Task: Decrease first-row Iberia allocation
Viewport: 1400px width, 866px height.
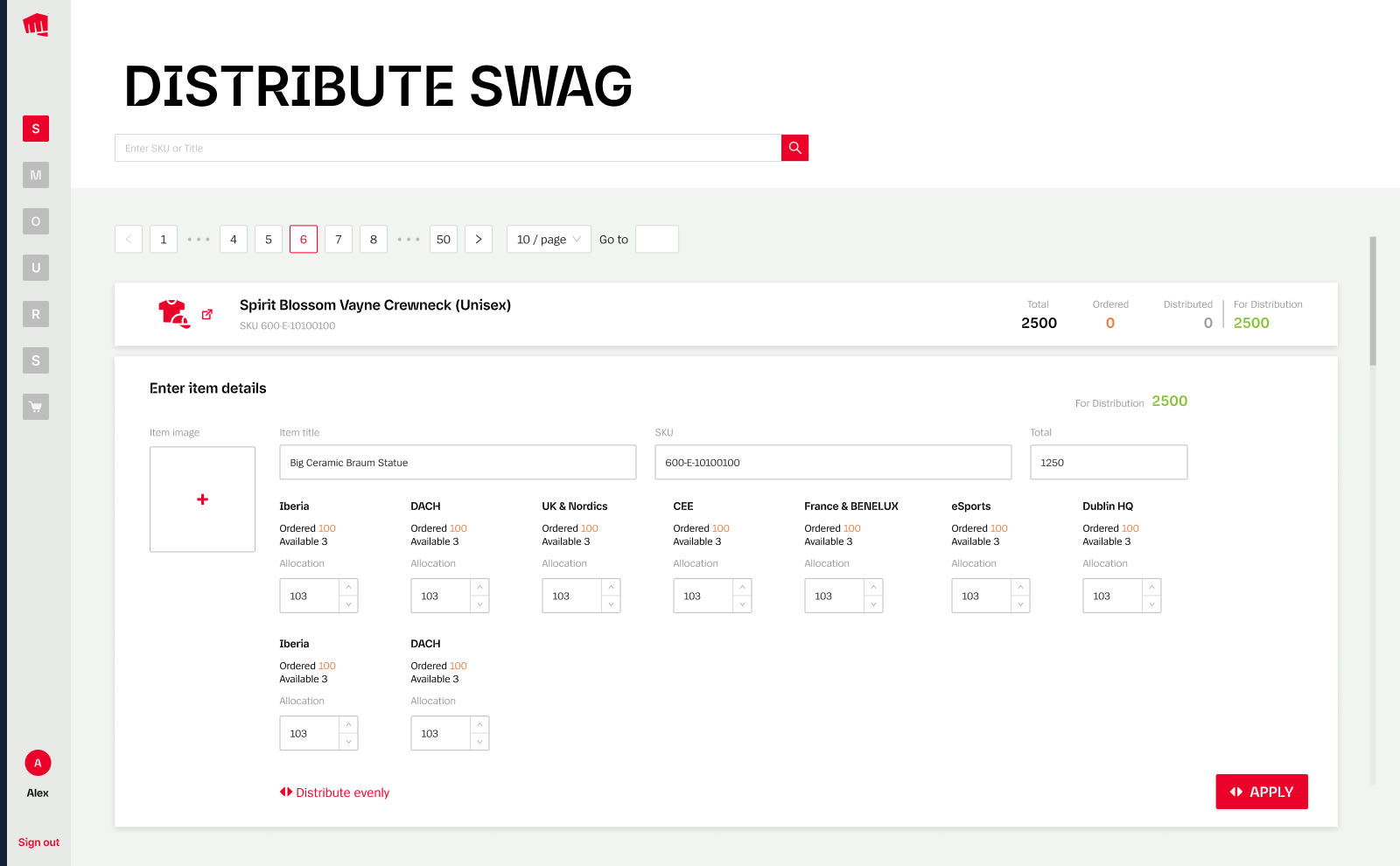Action: click(x=348, y=604)
